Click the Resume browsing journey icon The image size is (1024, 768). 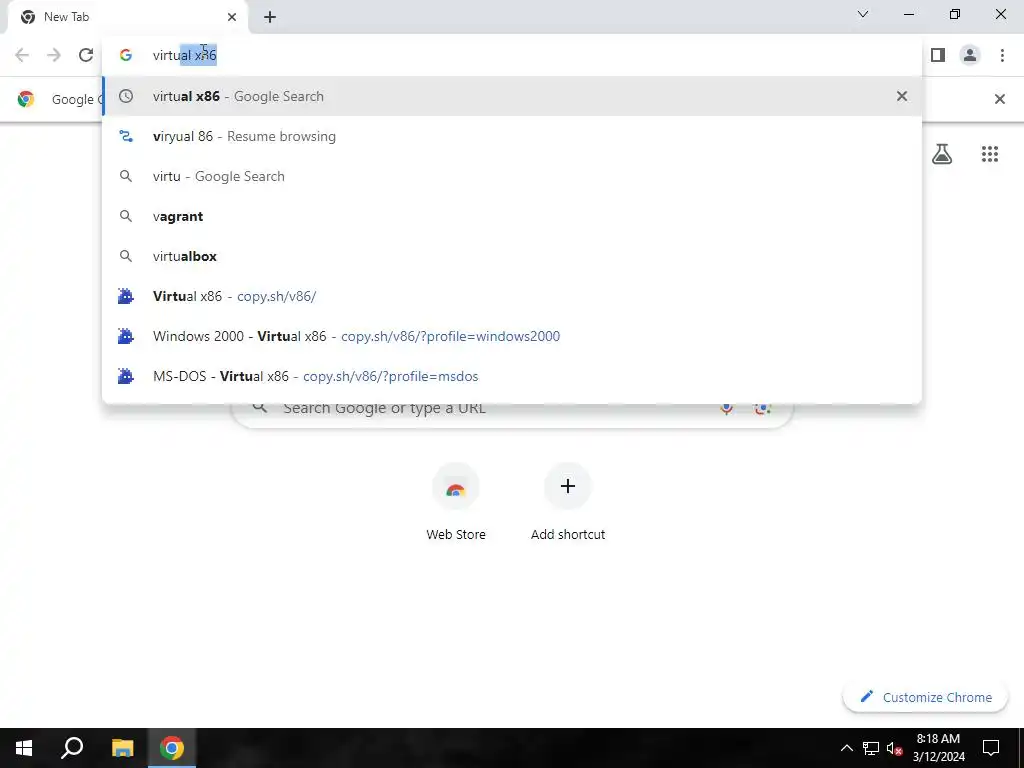pos(126,136)
